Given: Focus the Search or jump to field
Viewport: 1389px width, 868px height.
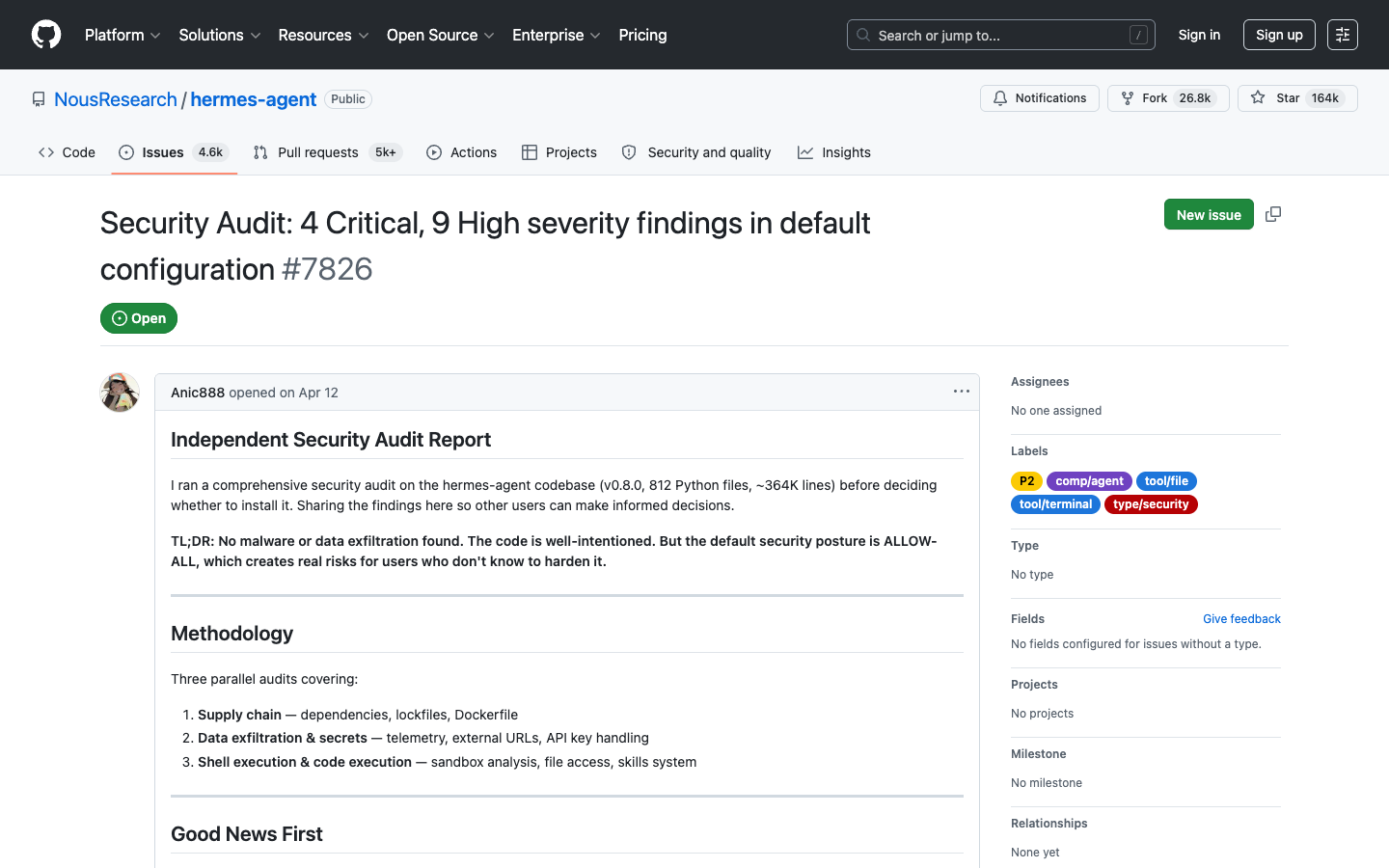Looking at the screenshot, I should pos(1001,35).
